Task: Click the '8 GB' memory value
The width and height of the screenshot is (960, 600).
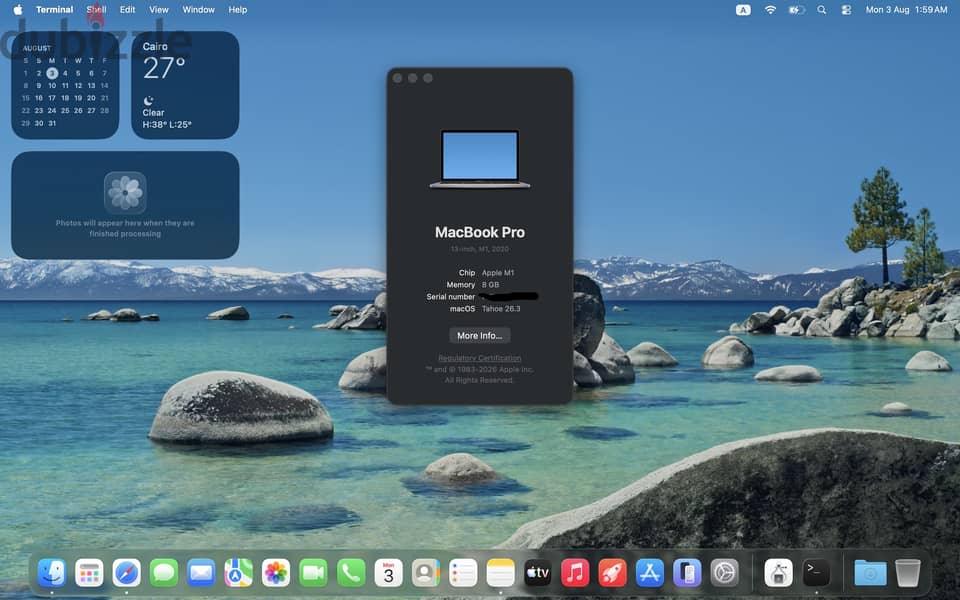Action: (490, 285)
